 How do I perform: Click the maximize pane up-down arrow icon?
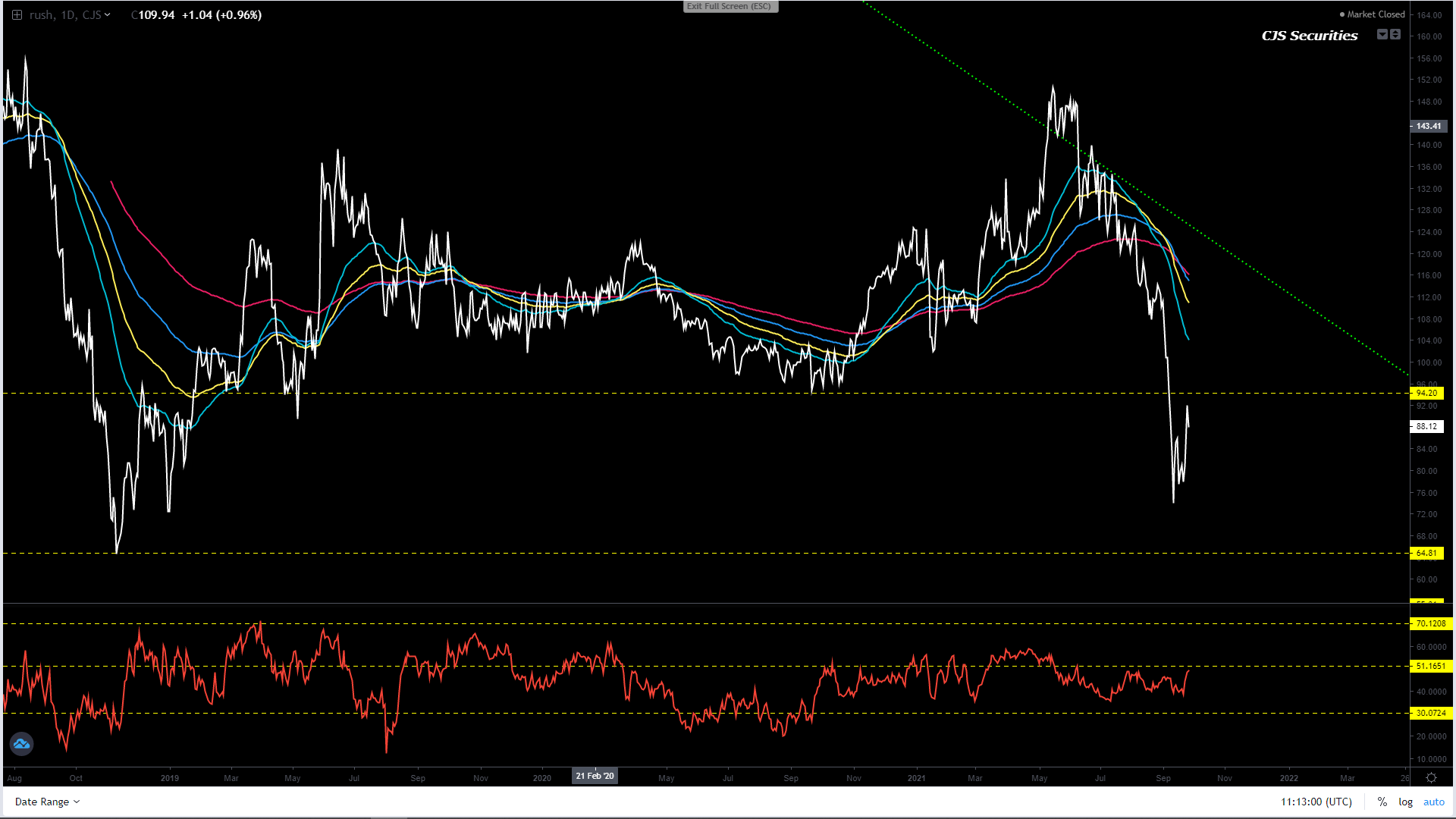1395,34
